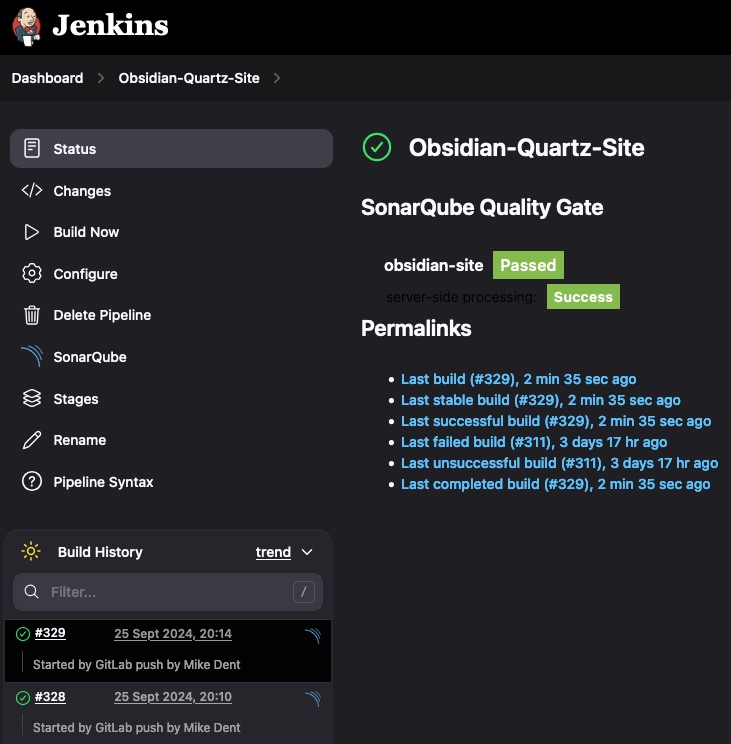Click the Changes code-brackets icon
Screen dimensions: 731x744
point(32,190)
